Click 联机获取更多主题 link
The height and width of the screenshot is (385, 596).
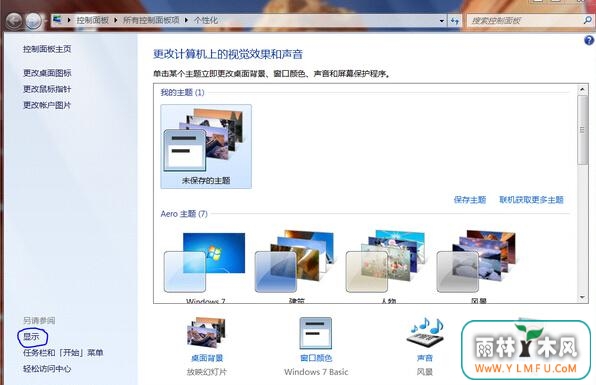pyautogui.click(x=531, y=200)
